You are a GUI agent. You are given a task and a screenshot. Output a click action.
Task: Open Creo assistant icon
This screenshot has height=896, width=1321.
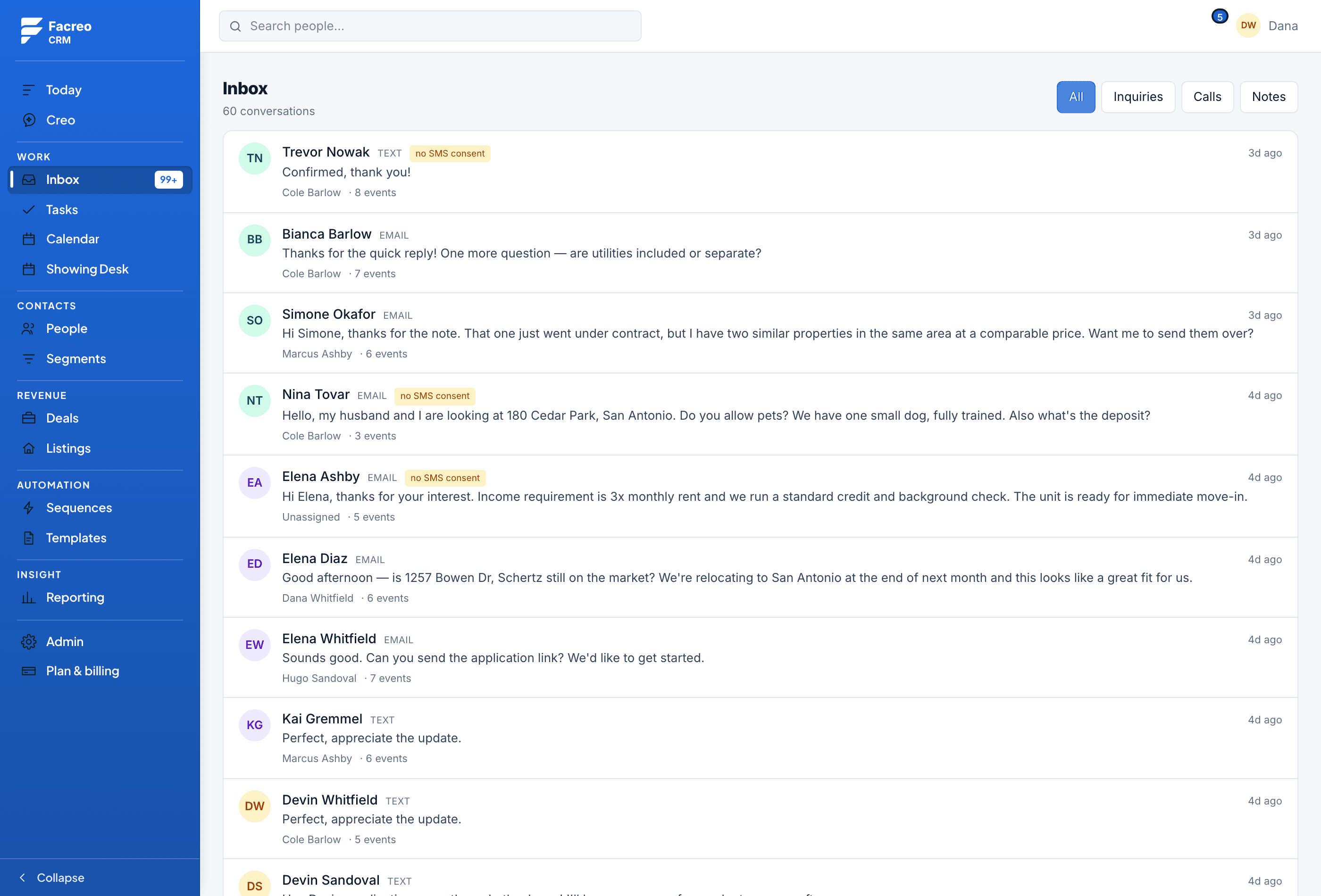pyautogui.click(x=28, y=120)
